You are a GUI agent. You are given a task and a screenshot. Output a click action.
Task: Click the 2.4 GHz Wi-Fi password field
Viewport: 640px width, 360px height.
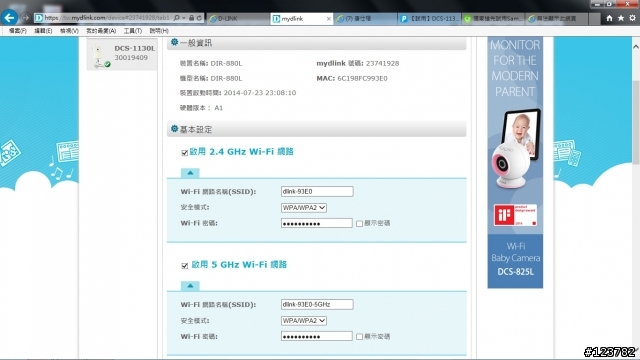tap(316, 223)
